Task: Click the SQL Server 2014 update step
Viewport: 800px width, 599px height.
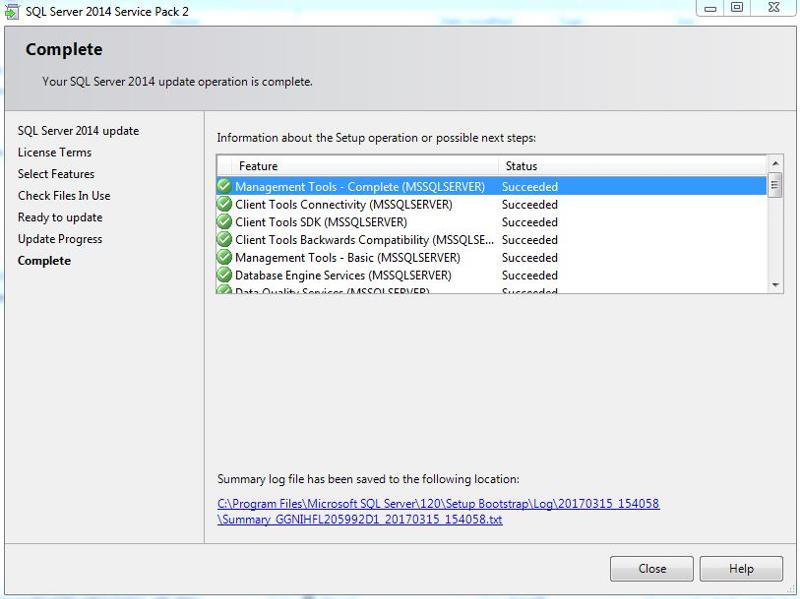Action: (x=78, y=131)
